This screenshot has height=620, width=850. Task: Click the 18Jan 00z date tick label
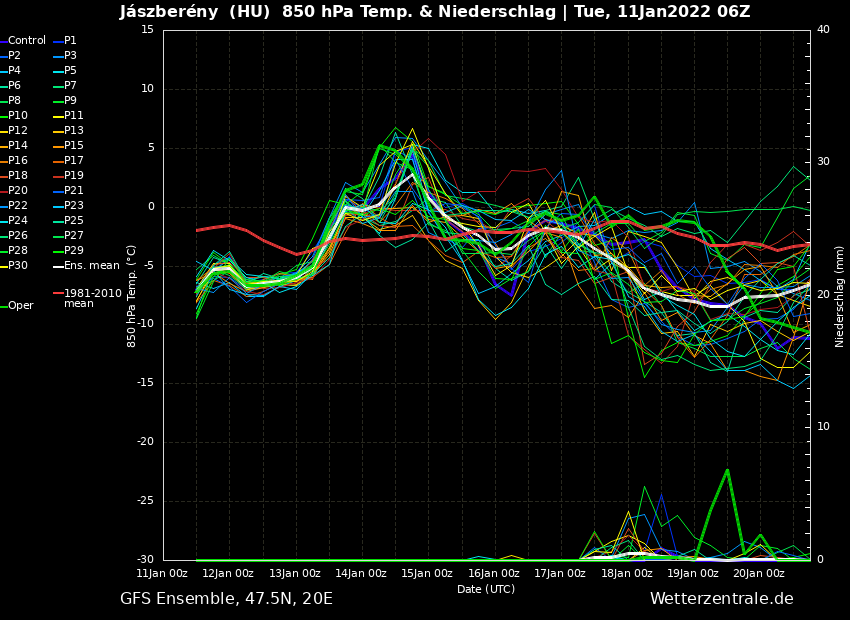pos(626,574)
